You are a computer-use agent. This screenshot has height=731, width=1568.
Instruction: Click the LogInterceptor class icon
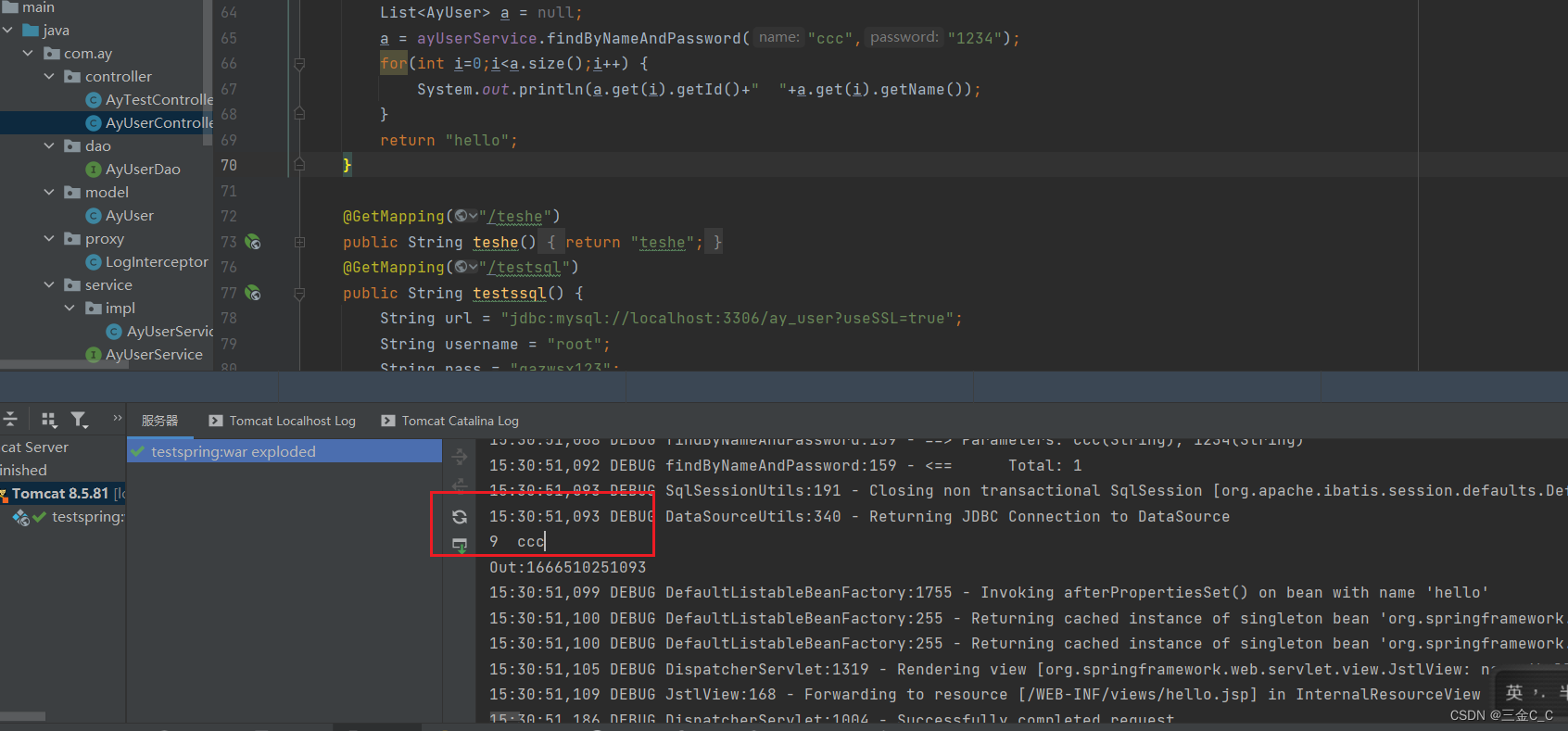point(94,262)
